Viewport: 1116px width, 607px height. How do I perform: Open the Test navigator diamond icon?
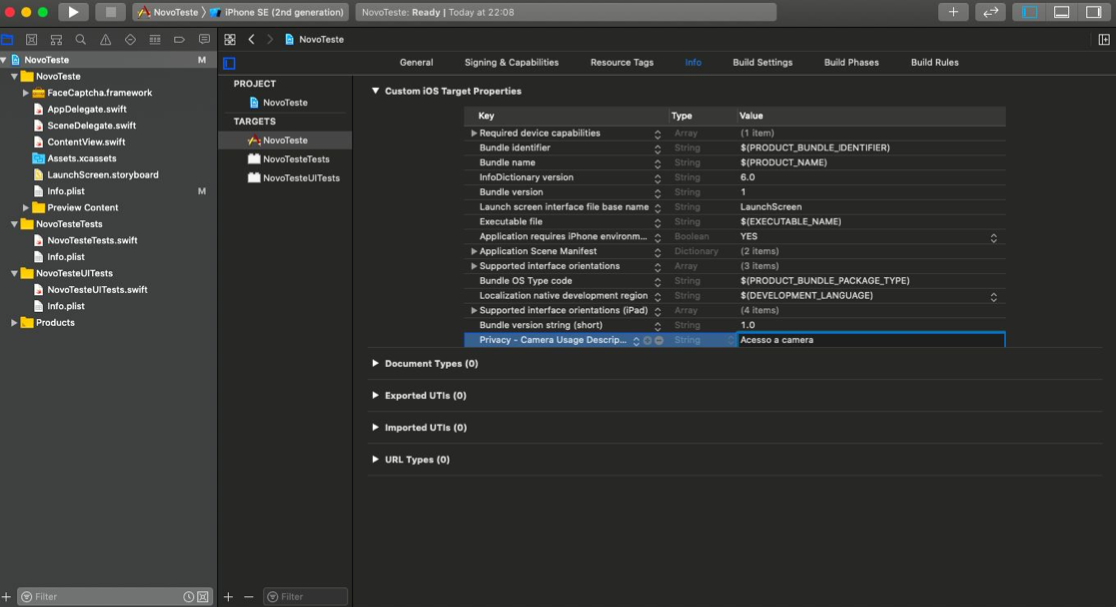click(130, 40)
